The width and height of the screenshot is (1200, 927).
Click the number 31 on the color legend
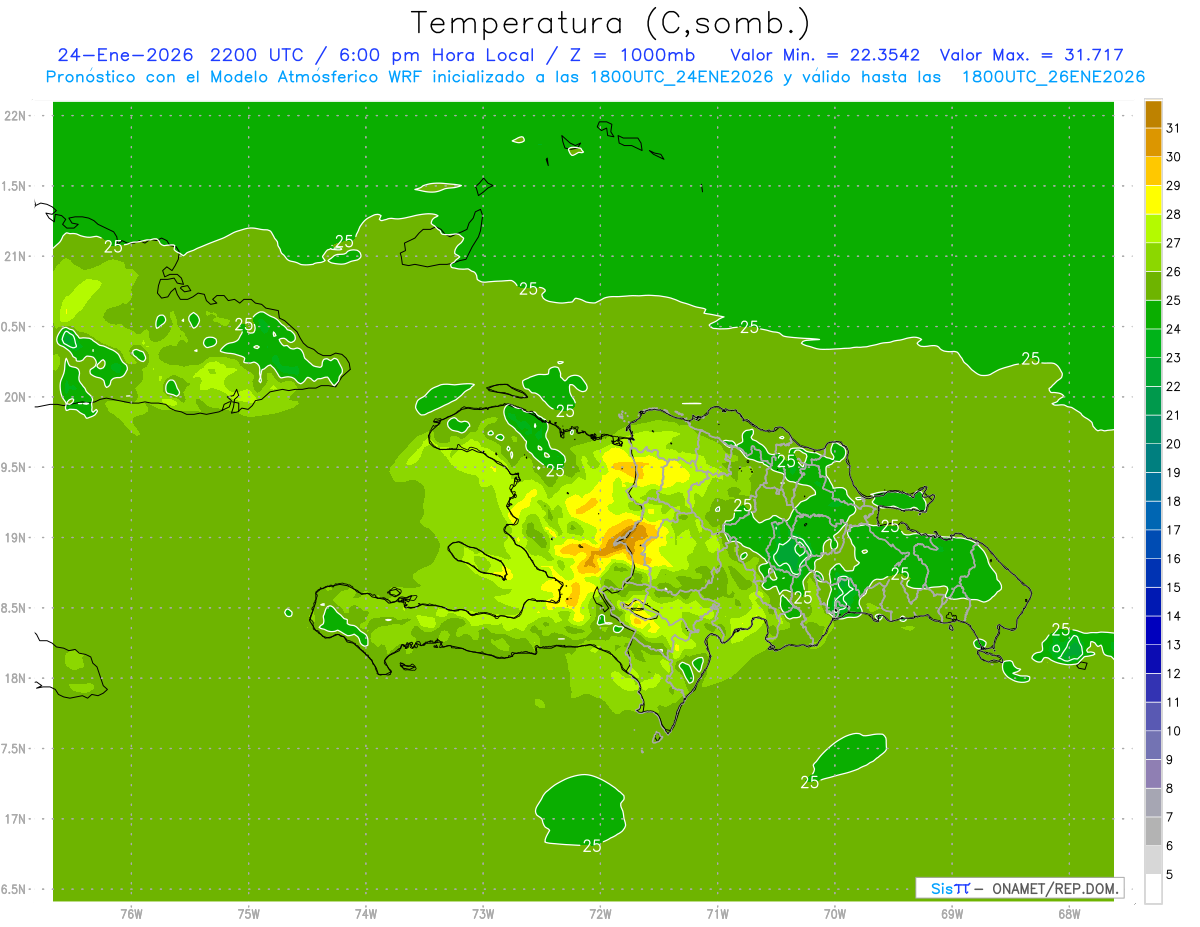coord(1174,128)
